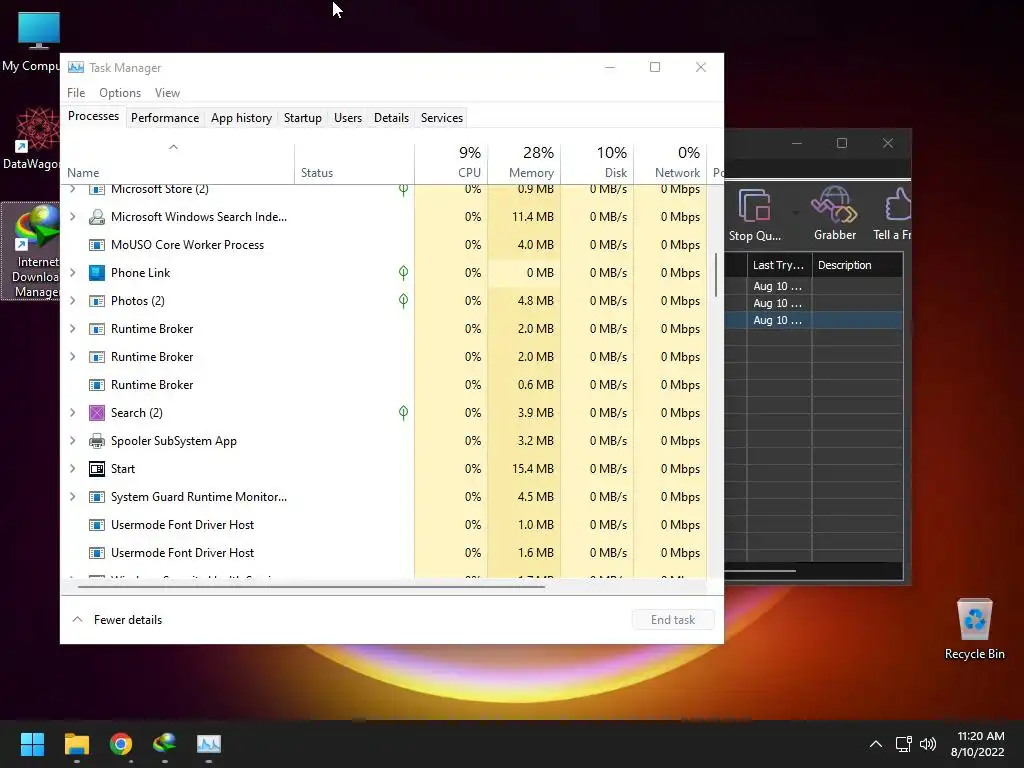
Task: Sort processes by the Name column
Action: (x=178, y=163)
